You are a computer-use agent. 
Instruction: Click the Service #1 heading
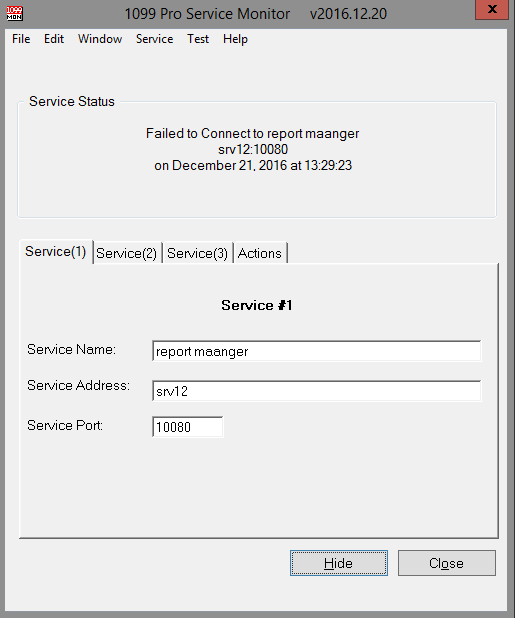tap(257, 305)
